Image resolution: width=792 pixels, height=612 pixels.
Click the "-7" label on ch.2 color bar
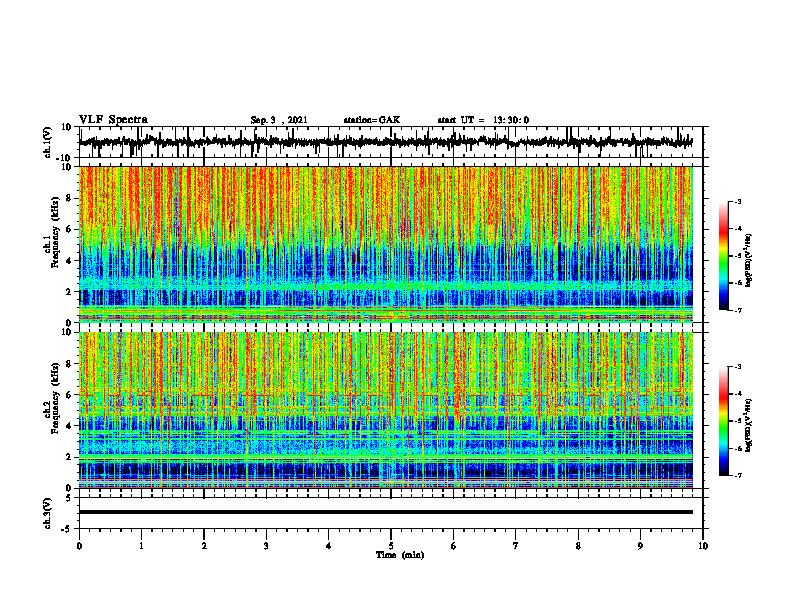[x=737, y=476]
